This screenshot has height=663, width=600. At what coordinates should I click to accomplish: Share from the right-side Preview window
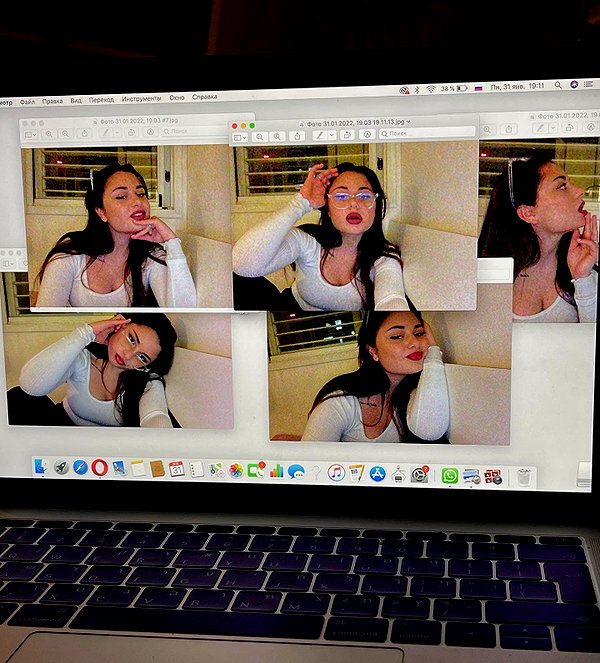tap(509, 129)
